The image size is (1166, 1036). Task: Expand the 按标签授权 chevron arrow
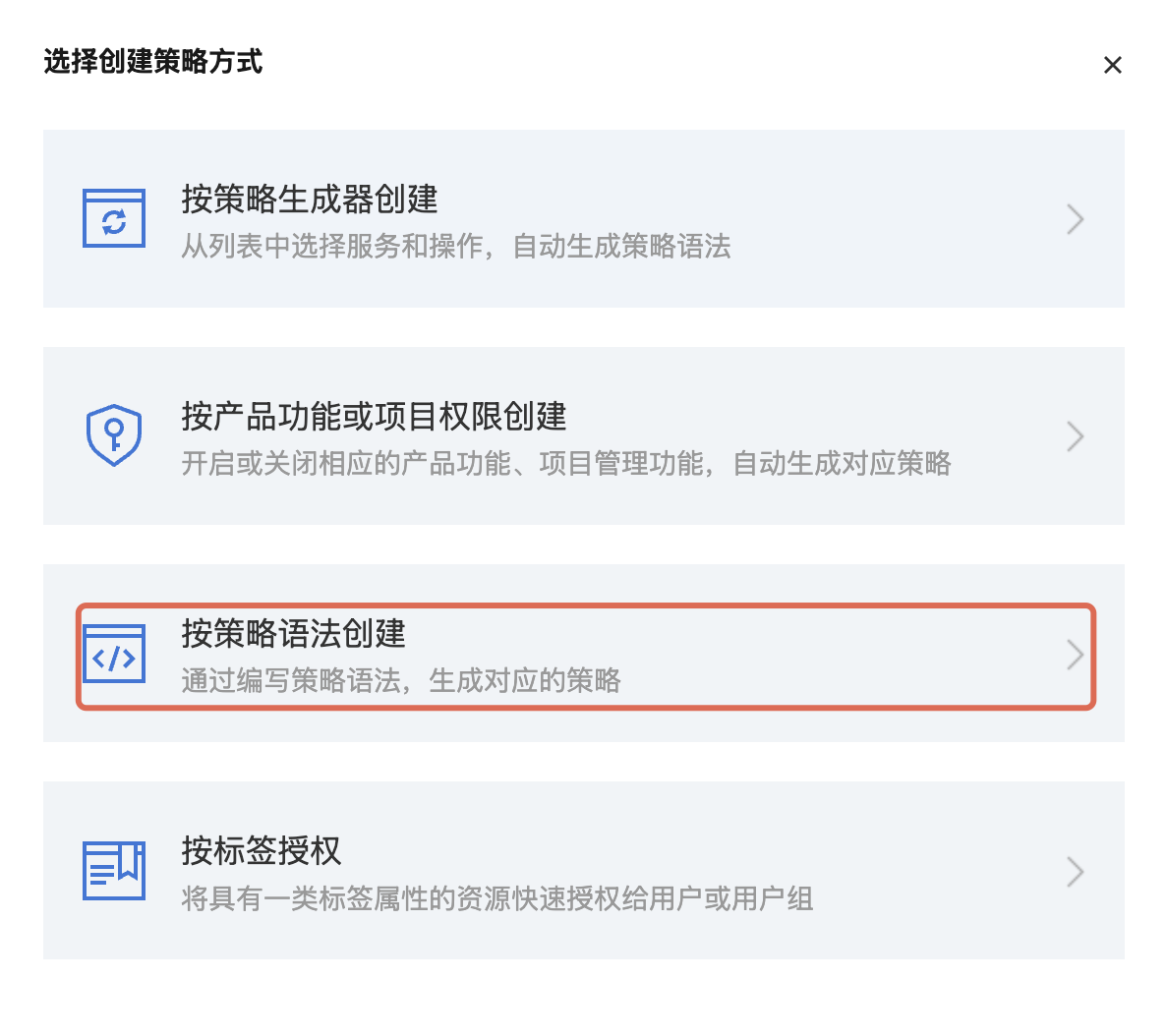[1075, 872]
